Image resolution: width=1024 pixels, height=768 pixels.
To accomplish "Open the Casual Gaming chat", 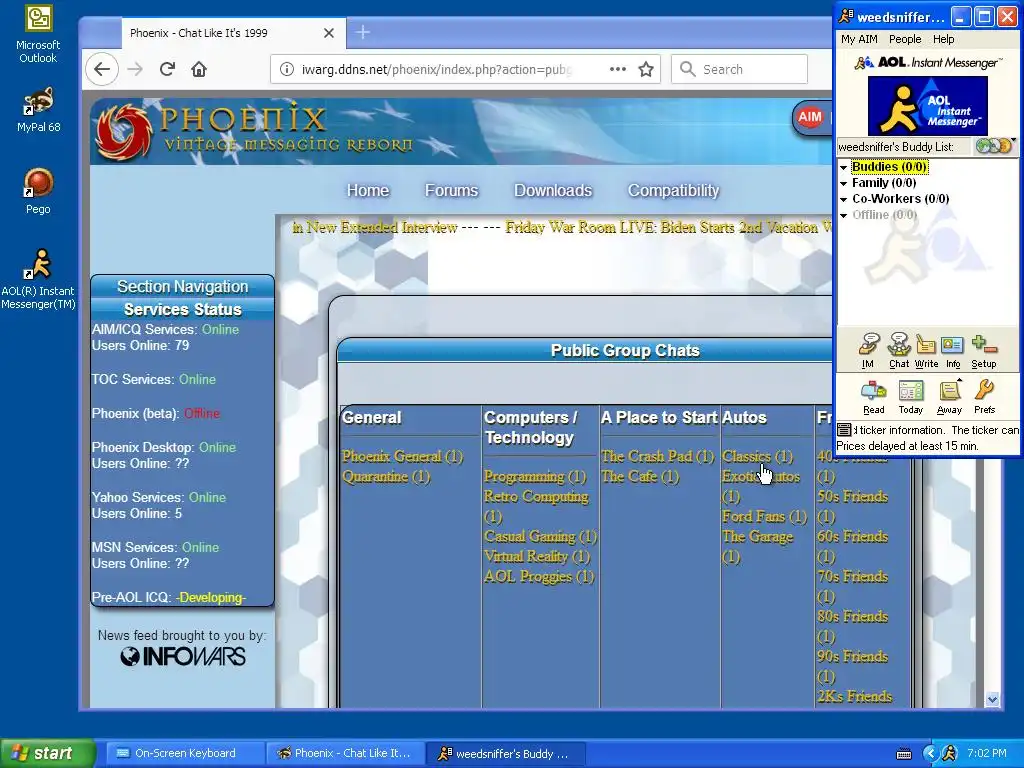I will tap(540, 537).
